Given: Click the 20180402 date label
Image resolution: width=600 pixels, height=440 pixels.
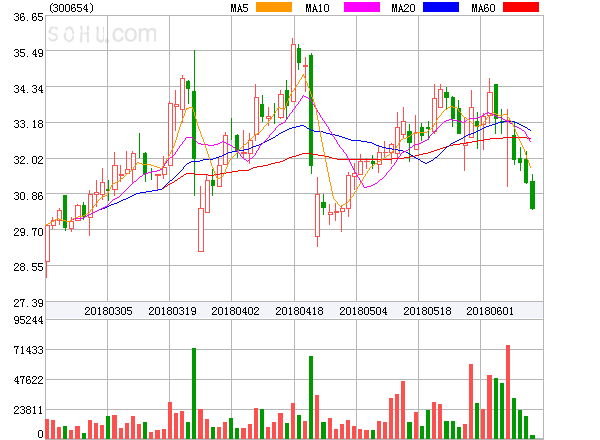Looking at the screenshot, I should (x=235, y=311).
